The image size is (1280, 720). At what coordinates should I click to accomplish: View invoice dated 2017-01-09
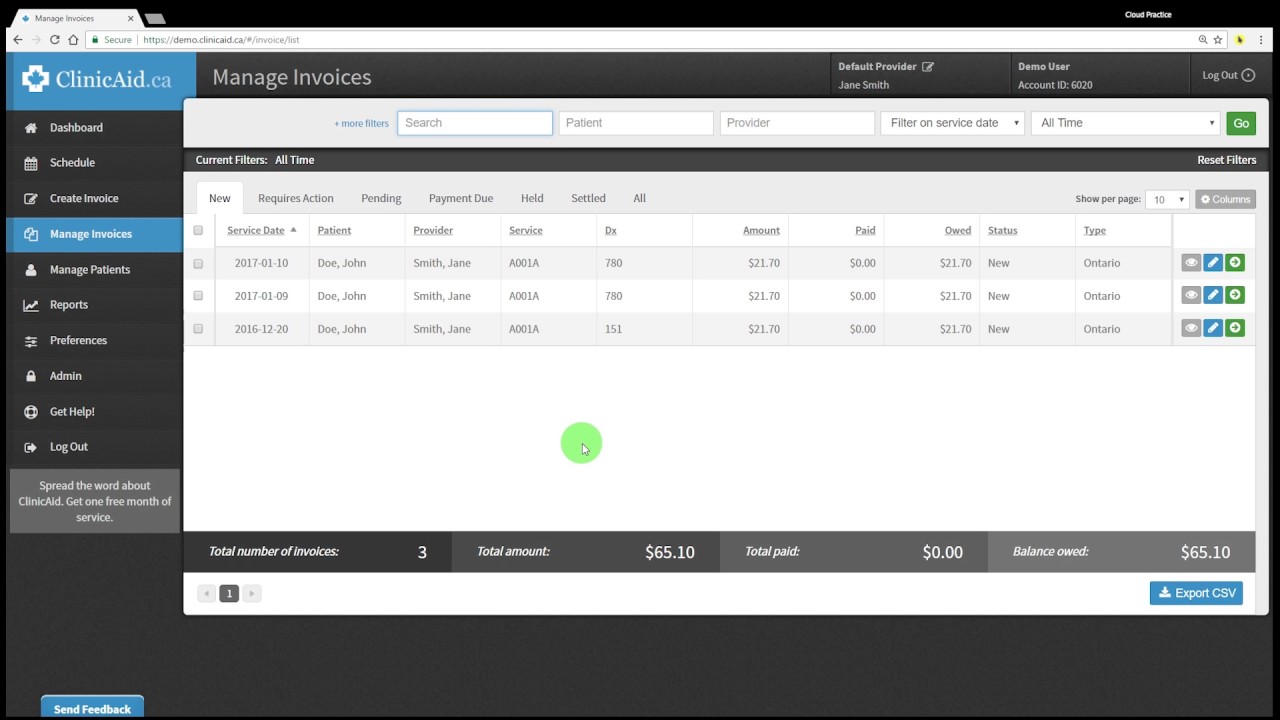click(x=1191, y=295)
